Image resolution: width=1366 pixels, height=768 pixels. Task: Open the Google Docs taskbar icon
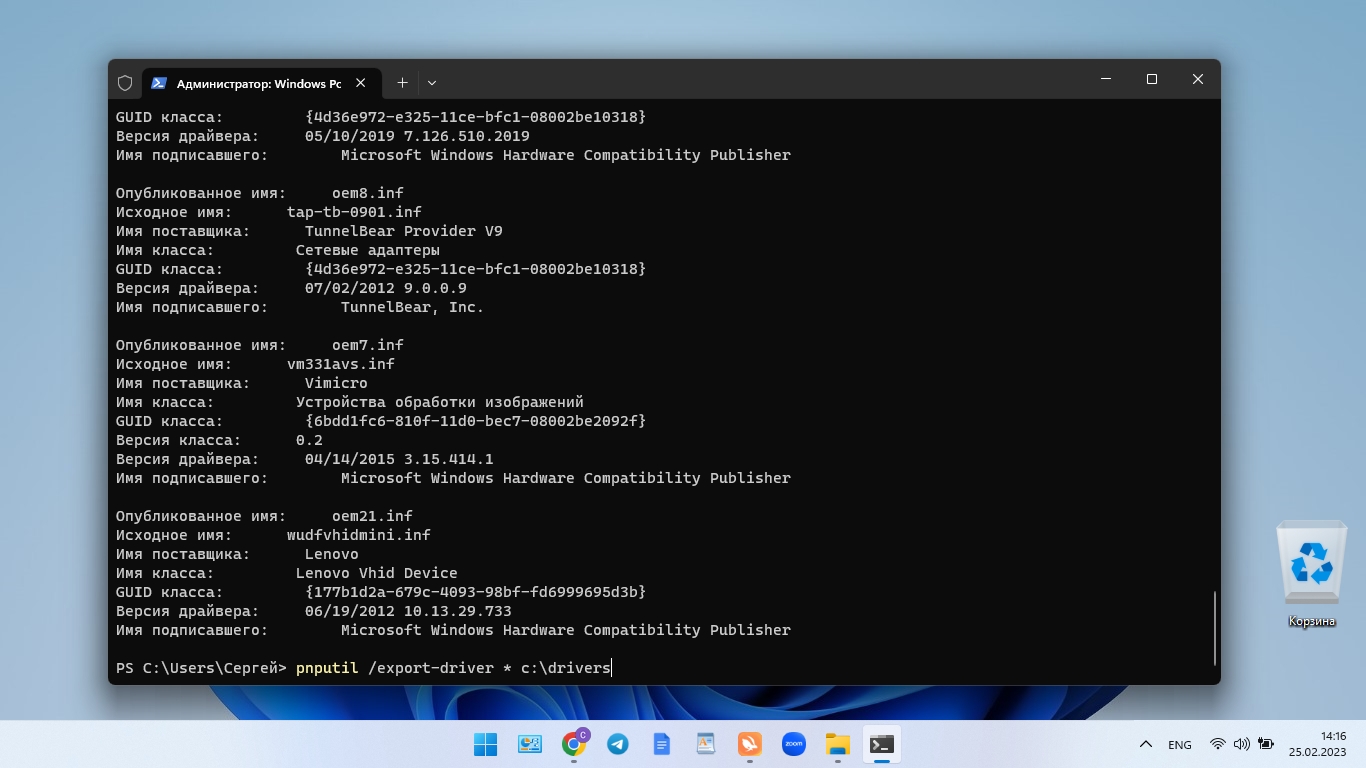[x=661, y=744]
